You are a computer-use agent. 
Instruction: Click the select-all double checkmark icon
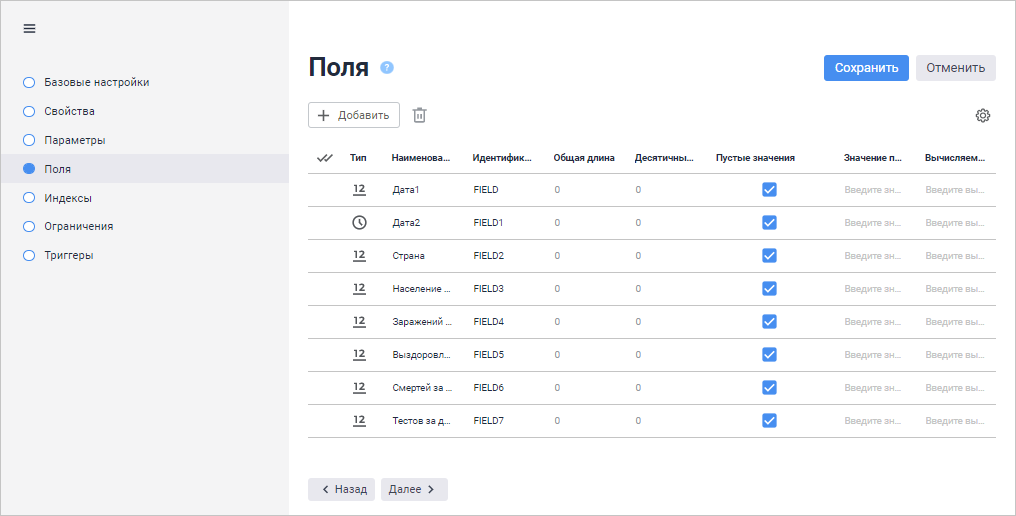[x=324, y=158]
